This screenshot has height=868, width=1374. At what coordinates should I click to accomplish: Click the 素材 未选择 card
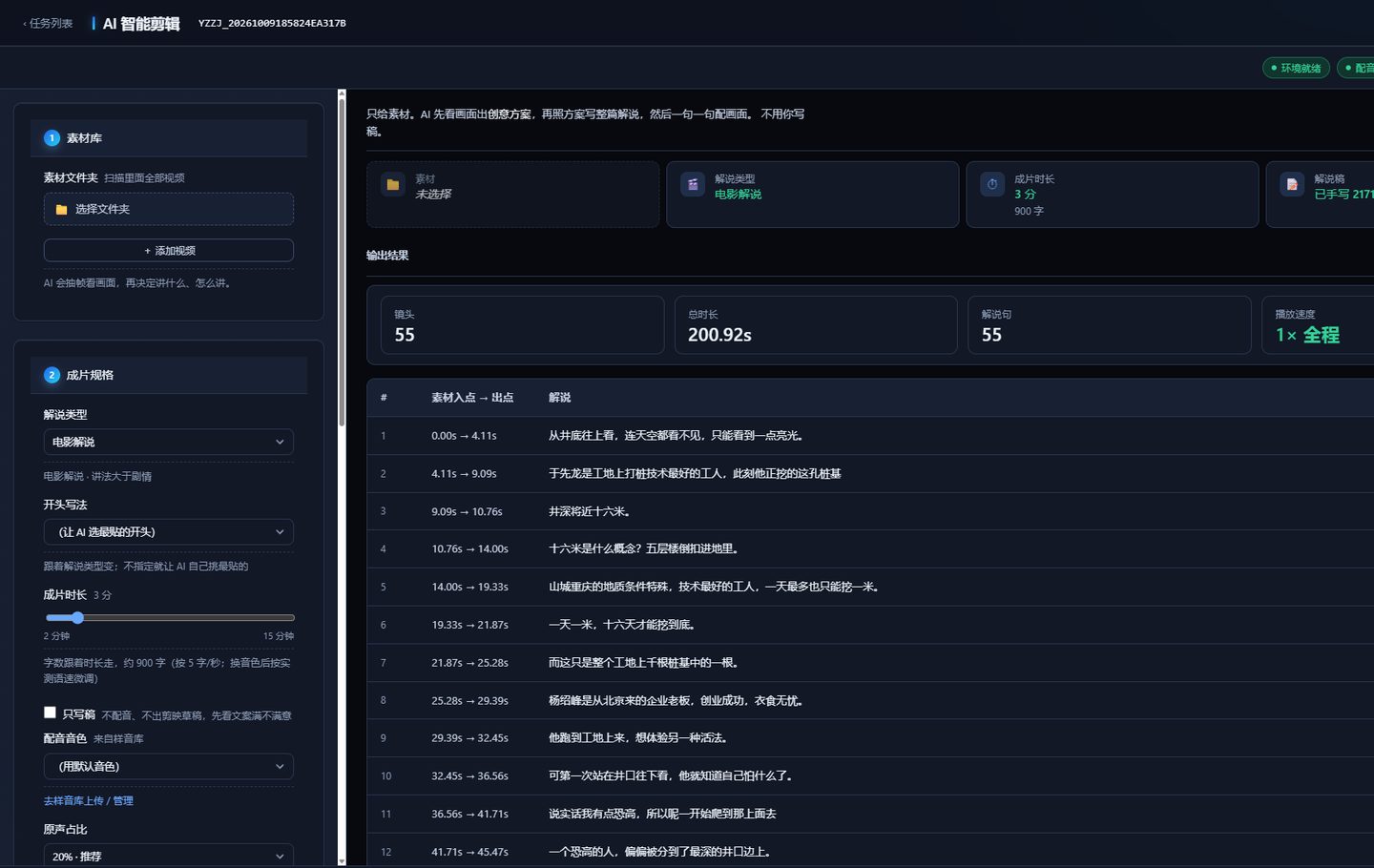click(x=512, y=195)
